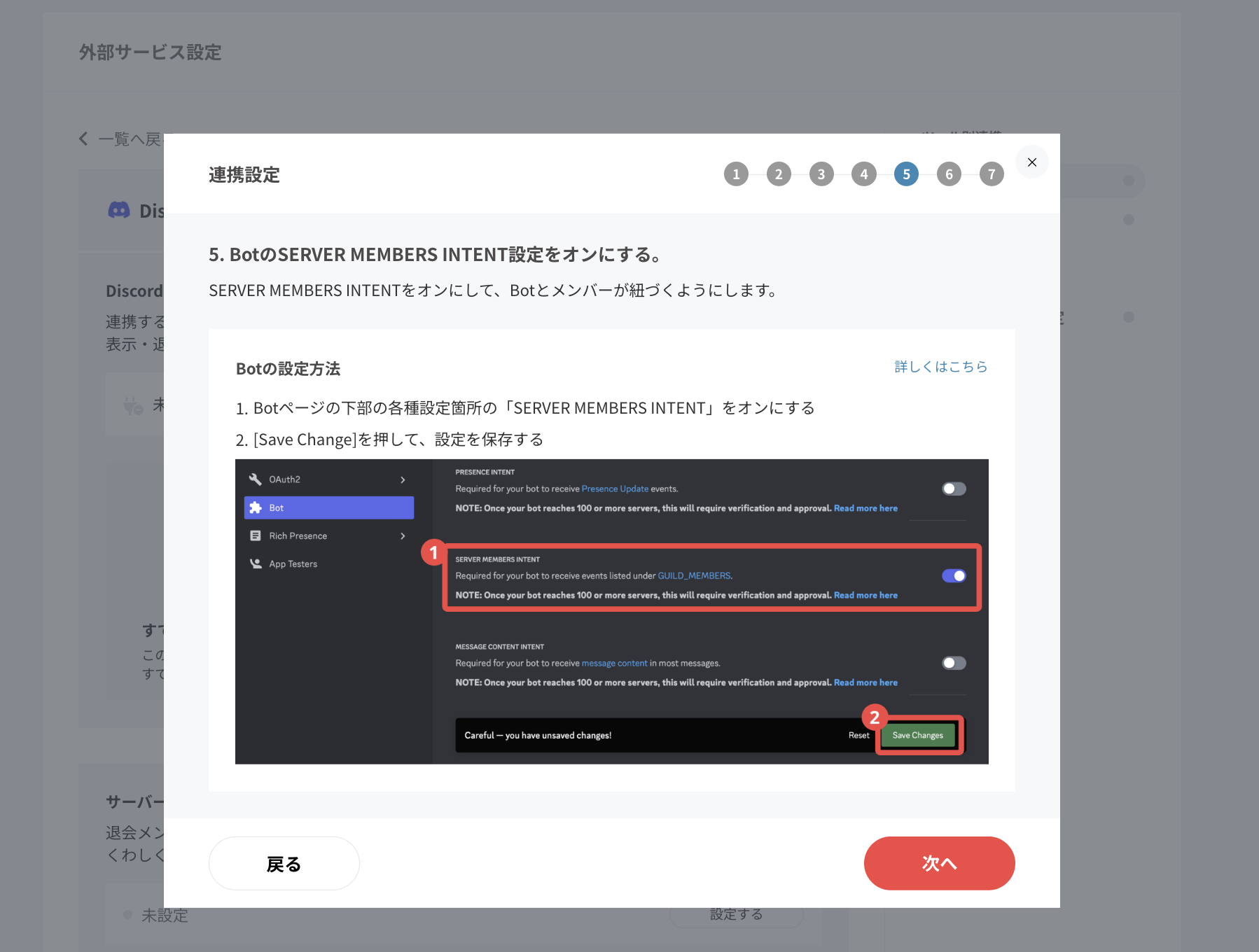Click the OAuth2 wrench icon
Viewport: 1259px width, 952px height.
(x=255, y=479)
